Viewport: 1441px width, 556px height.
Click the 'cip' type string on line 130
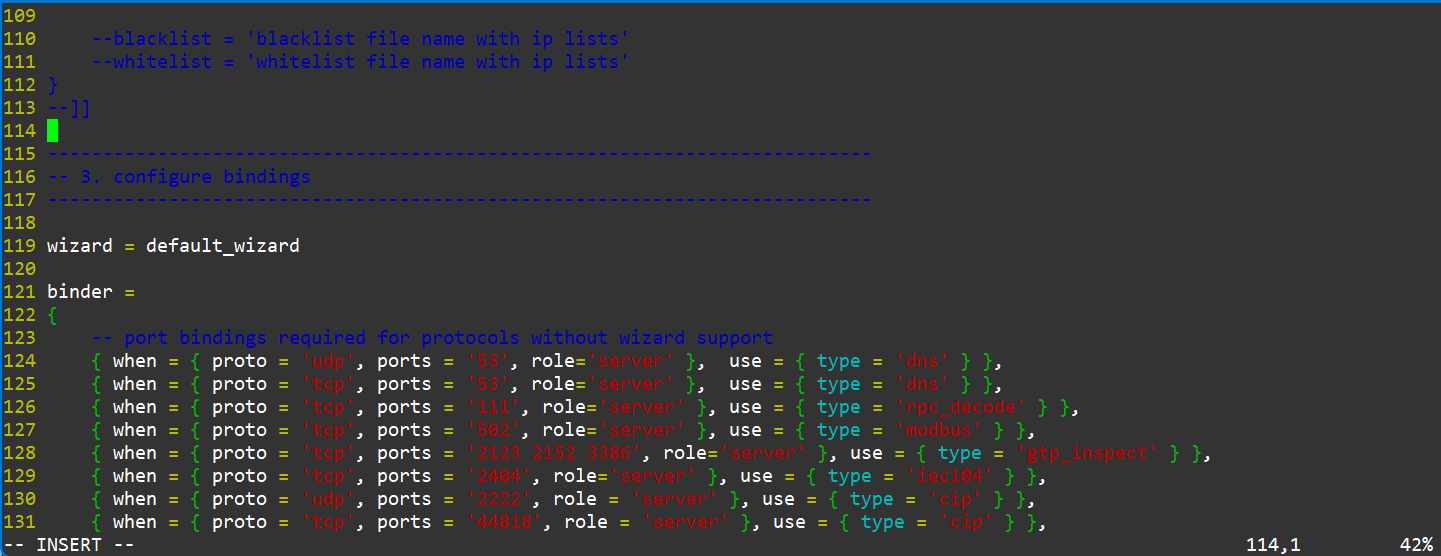point(956,499)
